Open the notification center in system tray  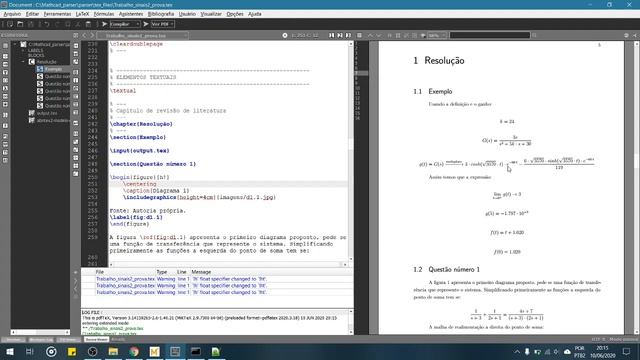(x=627, y=351)
